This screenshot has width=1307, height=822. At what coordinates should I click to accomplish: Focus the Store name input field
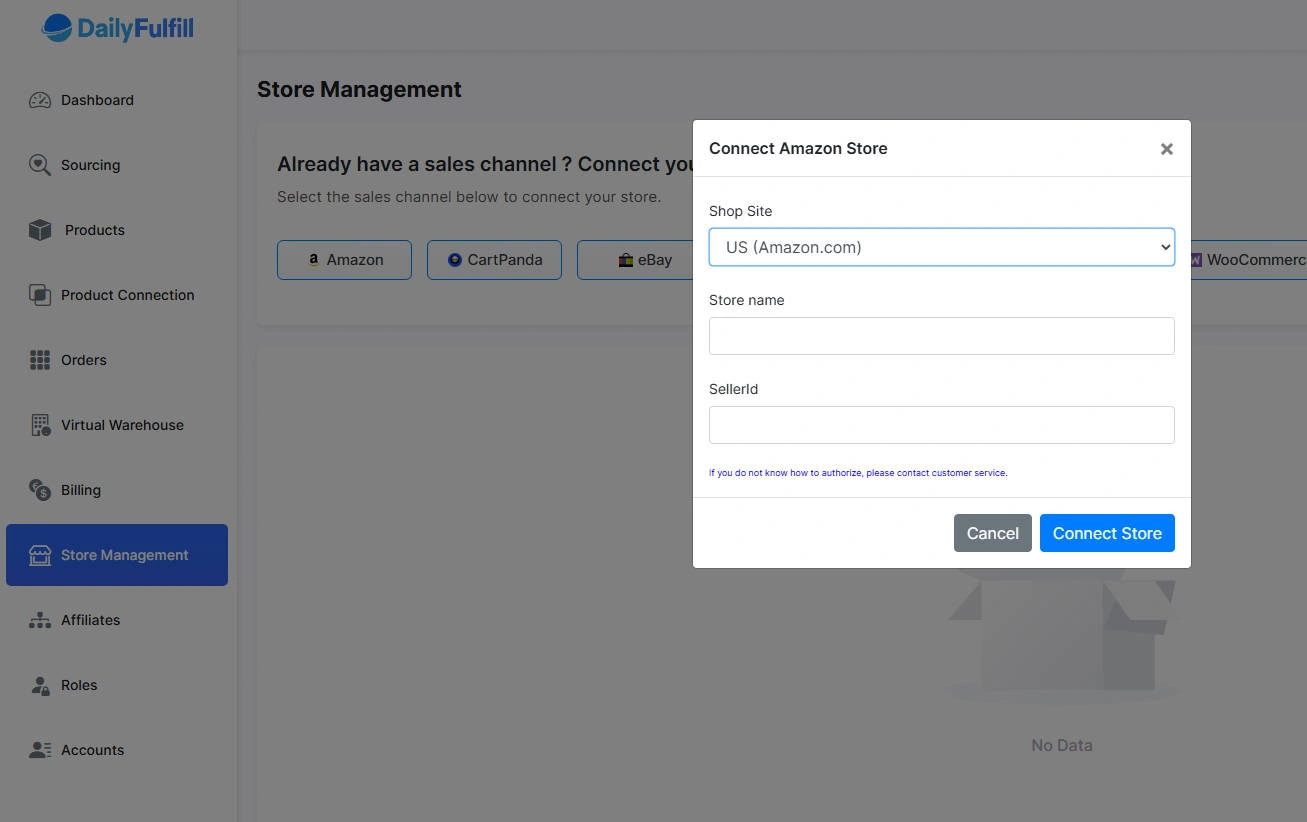pos(941,336)
